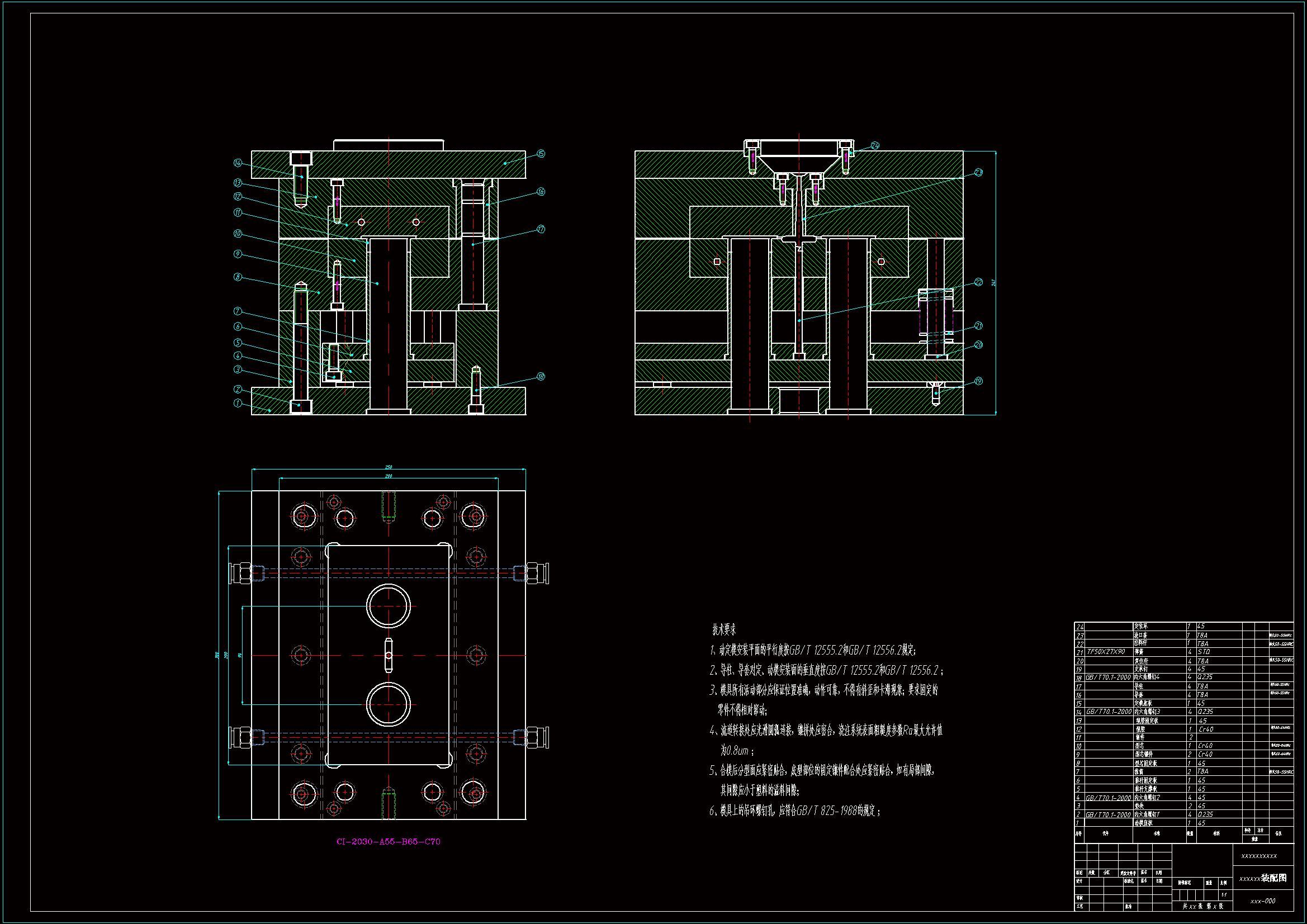Screen dimensions: 1307x924
Task: Select part balloon number 1
Action: click(238, 404)
